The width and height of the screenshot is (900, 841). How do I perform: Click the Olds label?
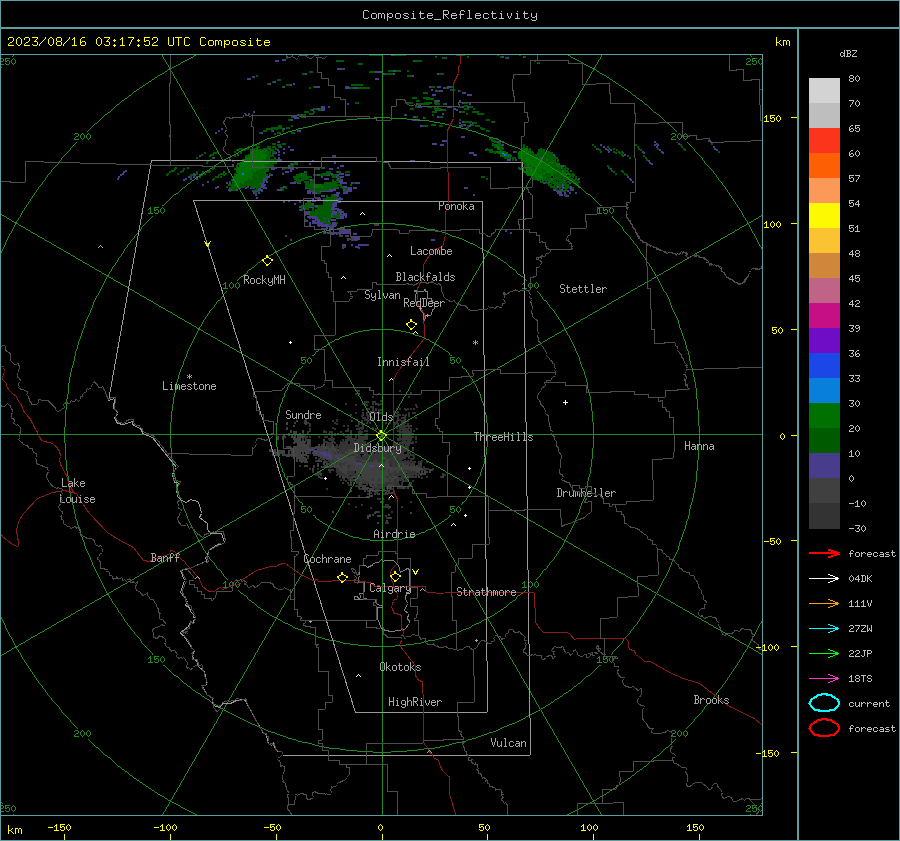pos(381,416)
